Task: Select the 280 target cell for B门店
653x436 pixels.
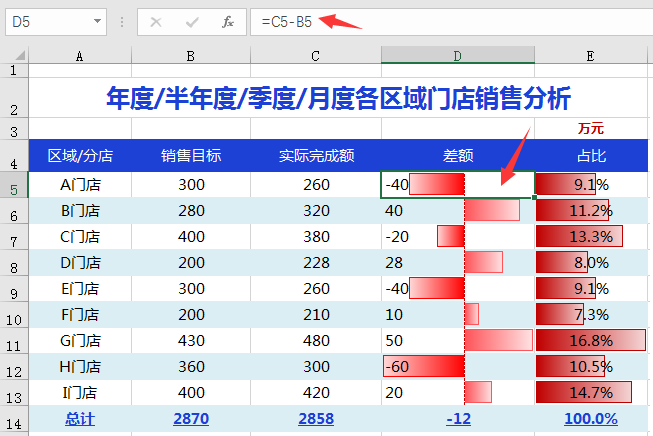Action: [191, 211]
